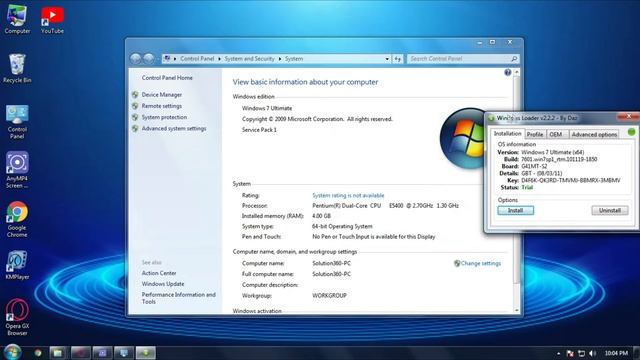Launch the Google Chrome desktop shortcut
Screen dimensions: 640x360
[17, 219]
